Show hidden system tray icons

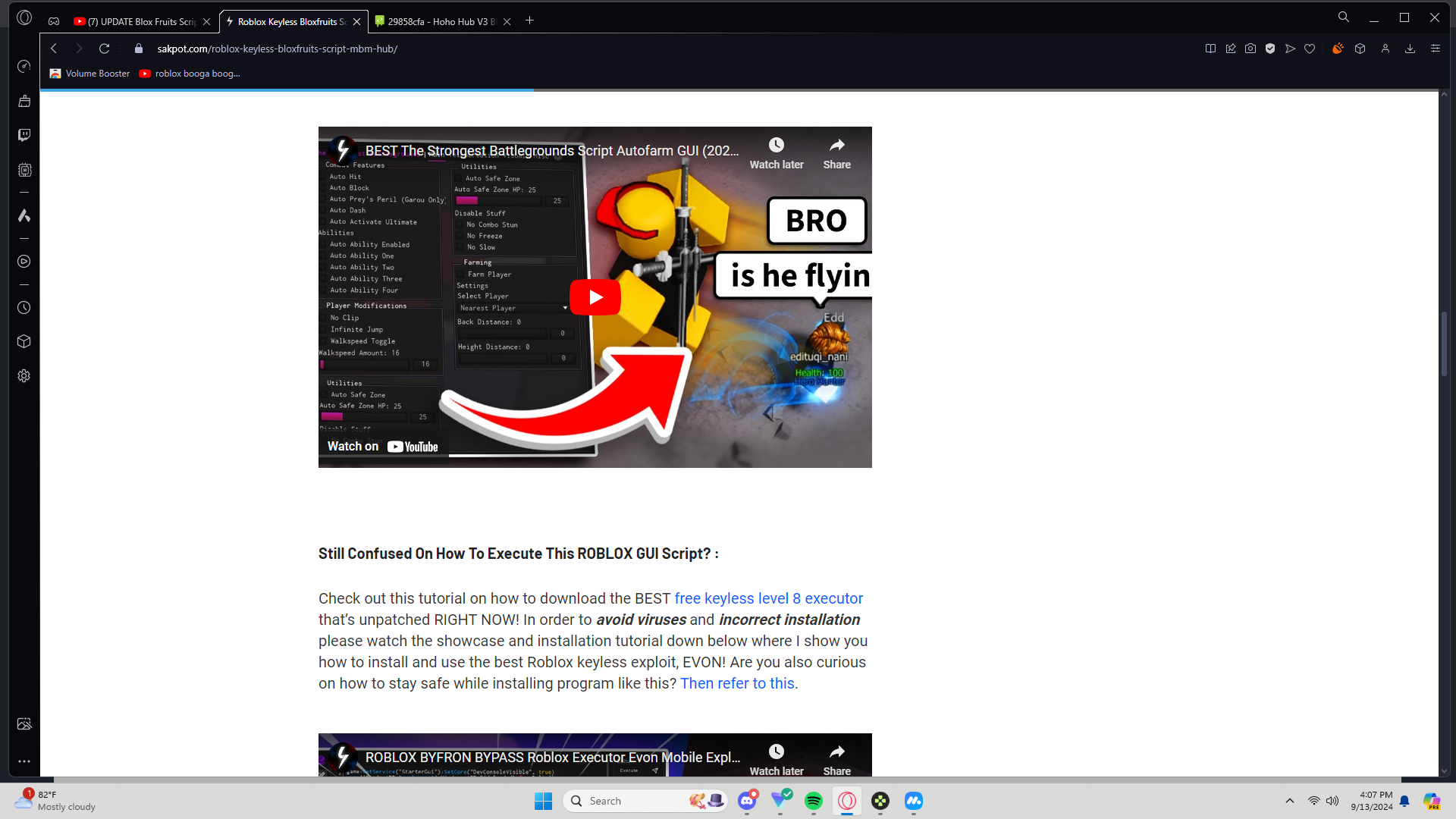pos(1289,801)
